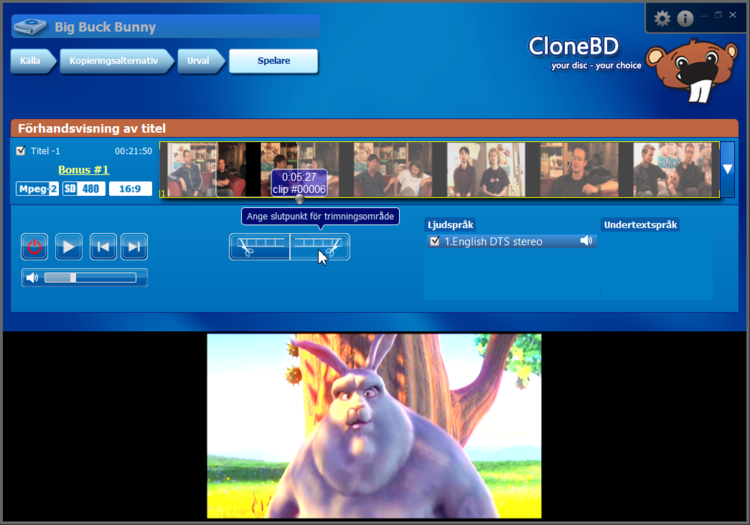Click the Mpeg-2 codec badge

[x=37, y=189]
